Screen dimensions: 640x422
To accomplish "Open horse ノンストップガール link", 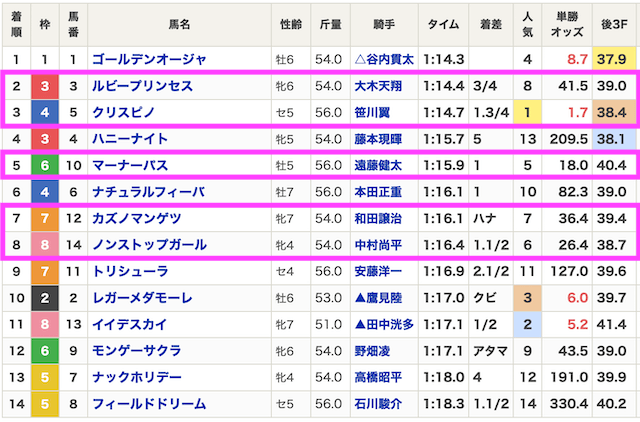I will (149, 245).
